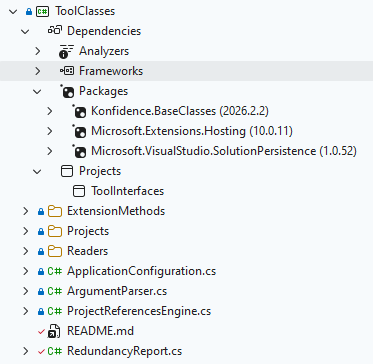373x364 pixels.
Task: Open ArgumentParser.cs file name
Action: (117, 291)
